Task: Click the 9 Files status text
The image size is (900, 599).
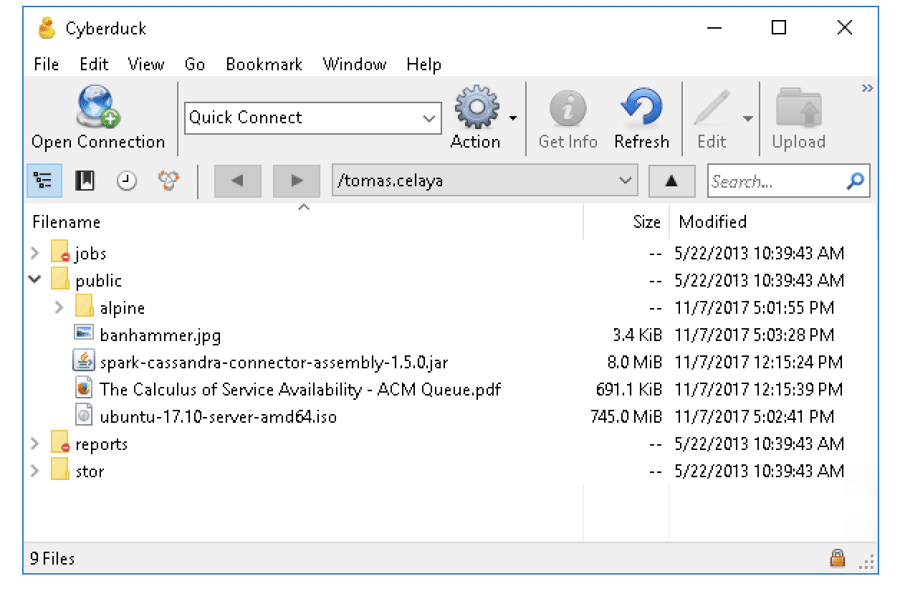Action: [x=52, y=558]
